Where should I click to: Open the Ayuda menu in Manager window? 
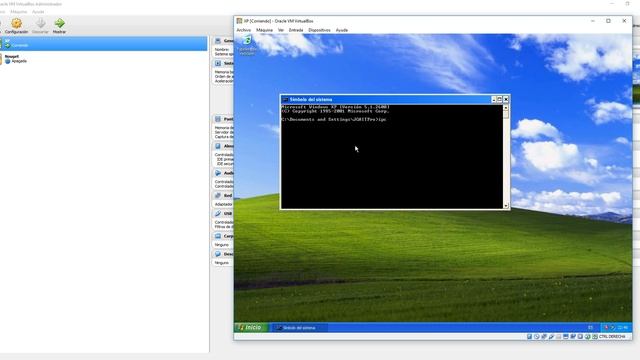38,12
